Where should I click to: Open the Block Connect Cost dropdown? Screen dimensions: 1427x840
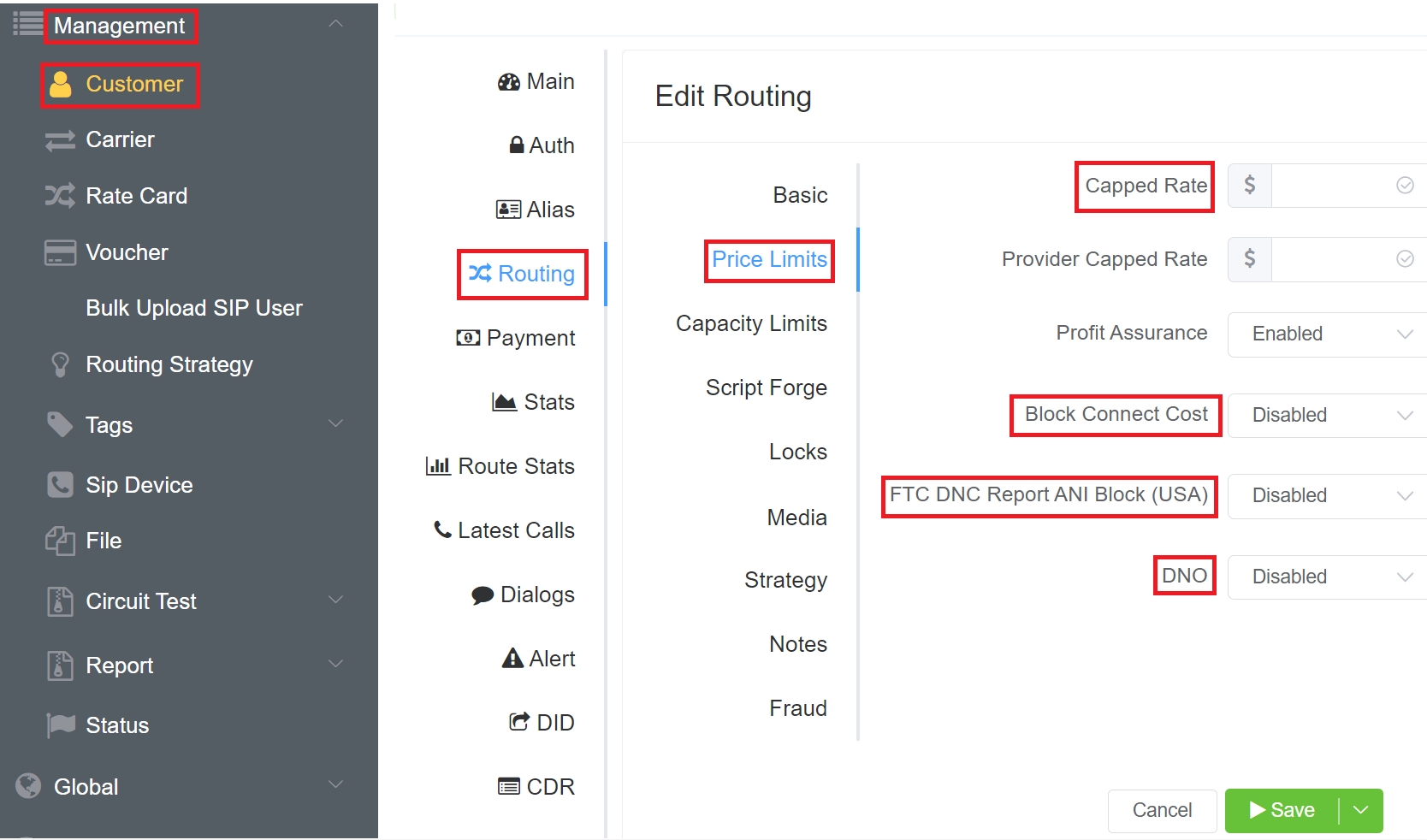pyautogui.click(x=1327, y=415)
